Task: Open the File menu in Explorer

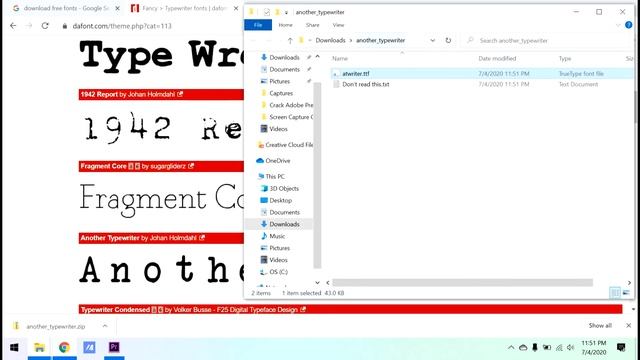Action: (258, 25)
